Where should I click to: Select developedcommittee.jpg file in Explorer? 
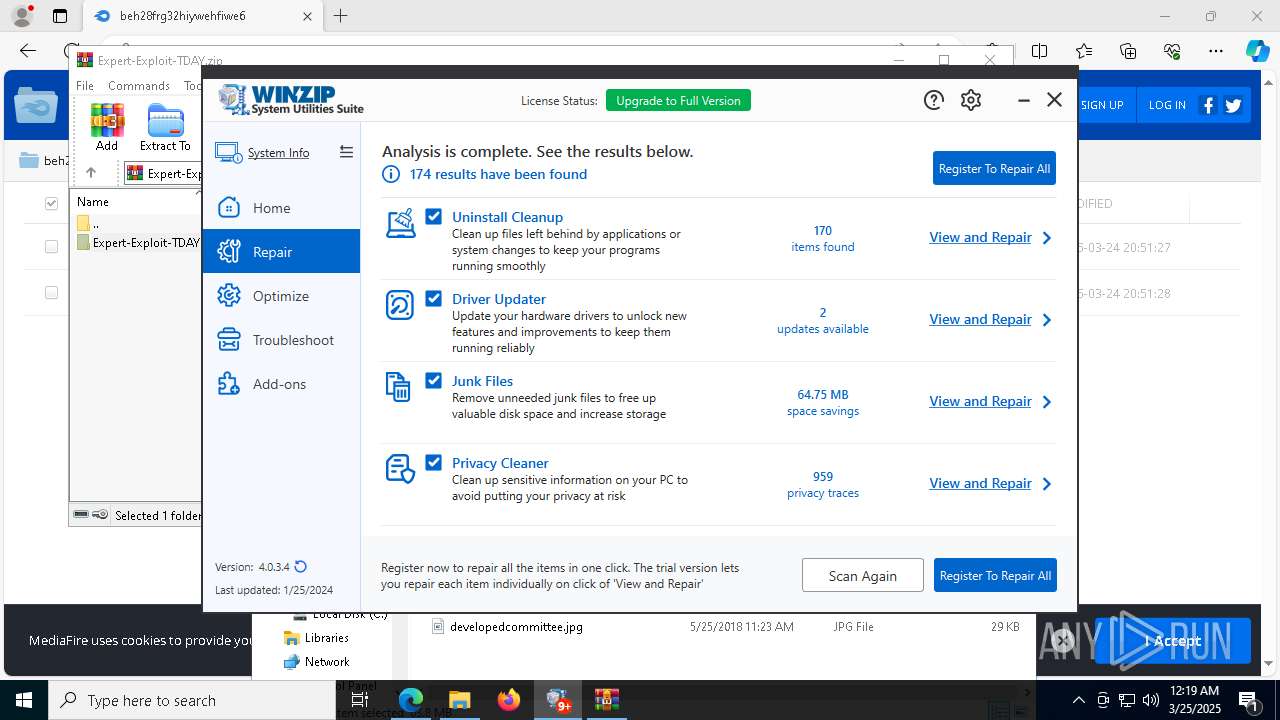click(x=516, y=626)
